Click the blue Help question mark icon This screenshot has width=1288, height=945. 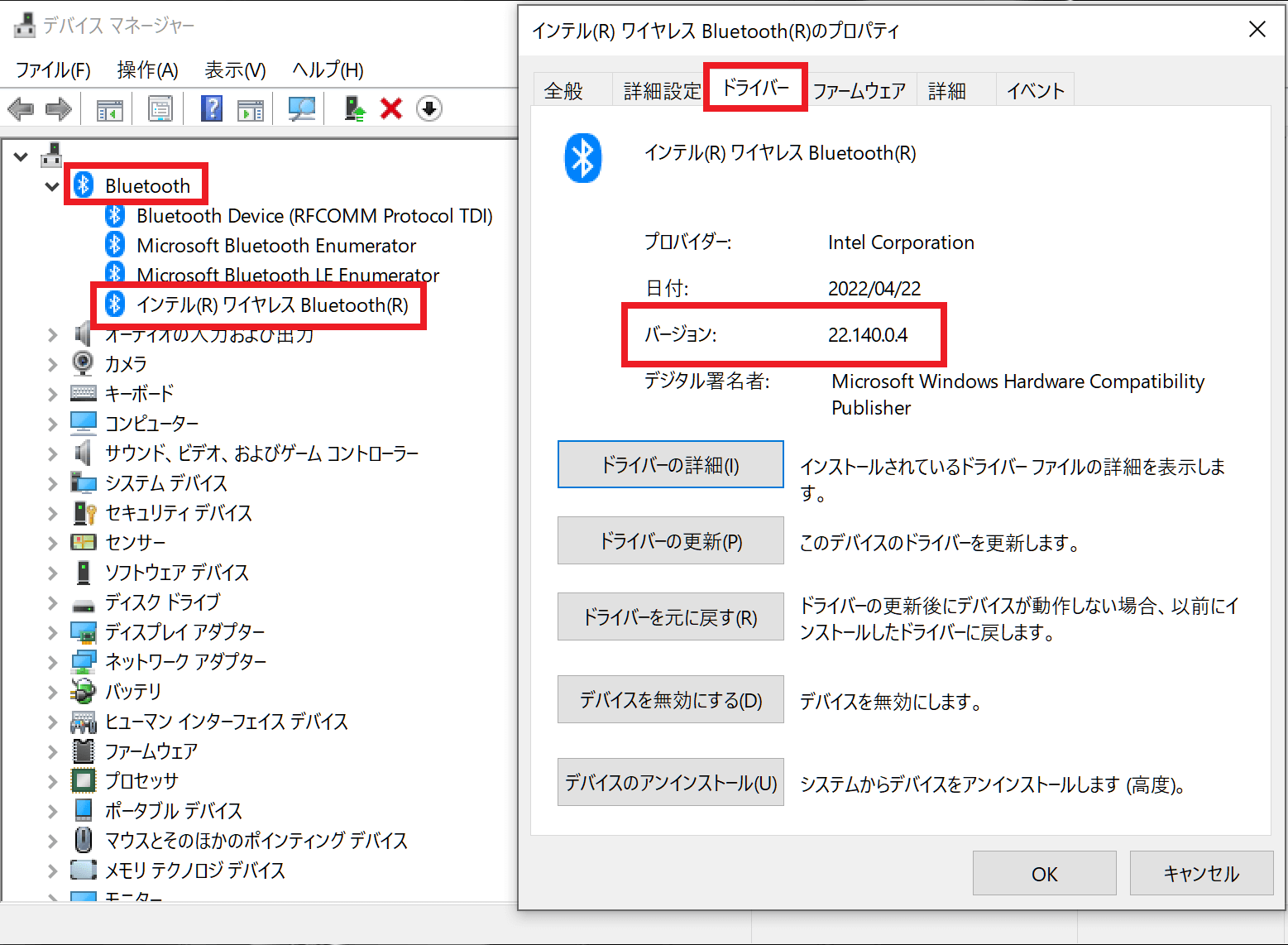click(x=212, y=108)
